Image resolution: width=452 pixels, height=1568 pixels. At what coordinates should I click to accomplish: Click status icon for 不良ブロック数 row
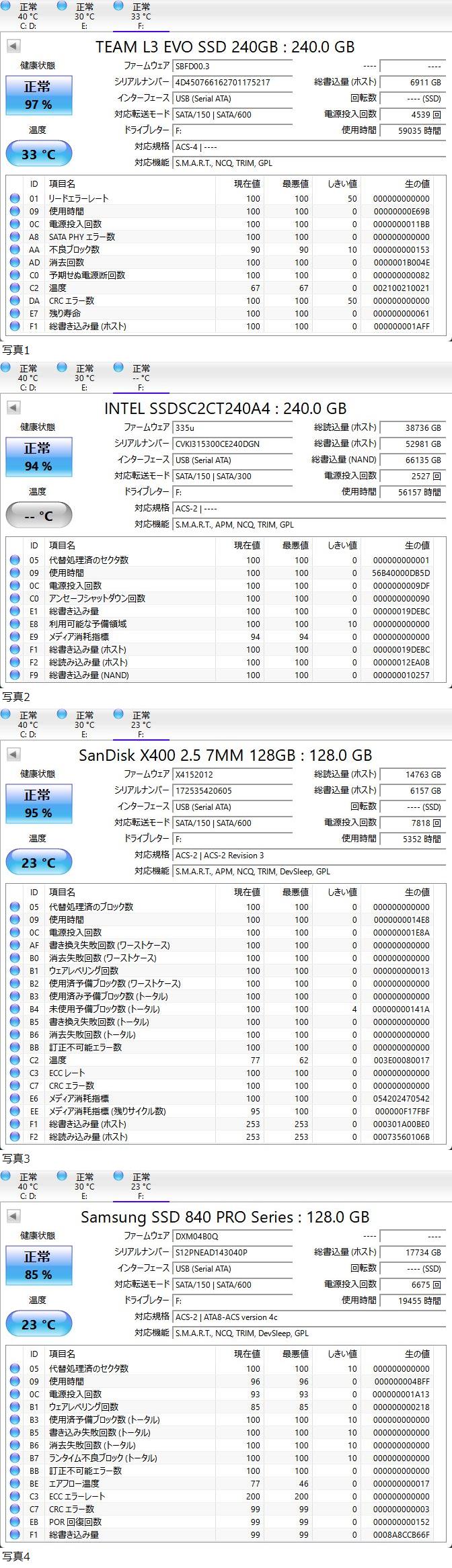point(15,249)
